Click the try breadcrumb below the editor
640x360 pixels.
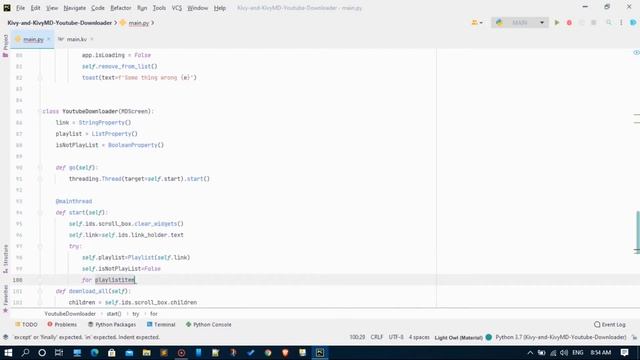[x=136, y=313]
